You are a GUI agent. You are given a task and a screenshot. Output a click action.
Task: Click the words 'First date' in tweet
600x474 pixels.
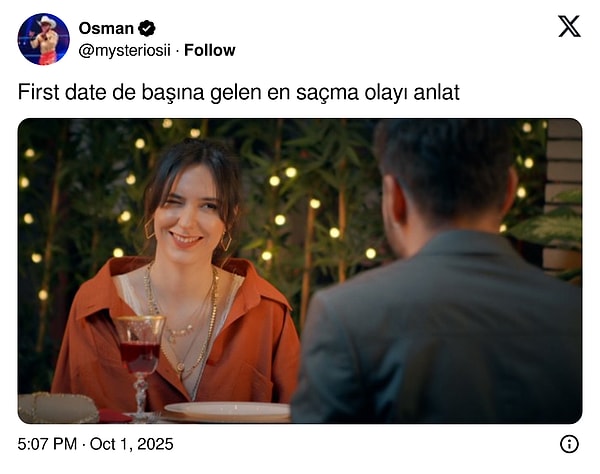click(x=62, y=92)
